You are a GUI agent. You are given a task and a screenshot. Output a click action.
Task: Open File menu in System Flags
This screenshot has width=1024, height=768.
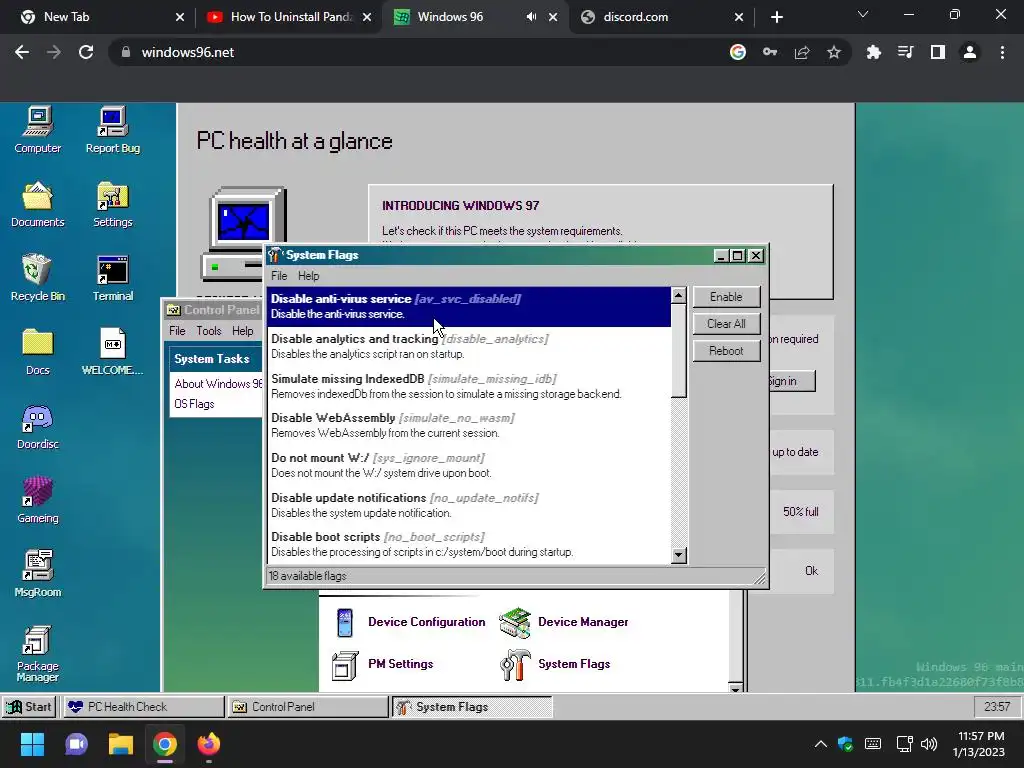tap(279, 276)
